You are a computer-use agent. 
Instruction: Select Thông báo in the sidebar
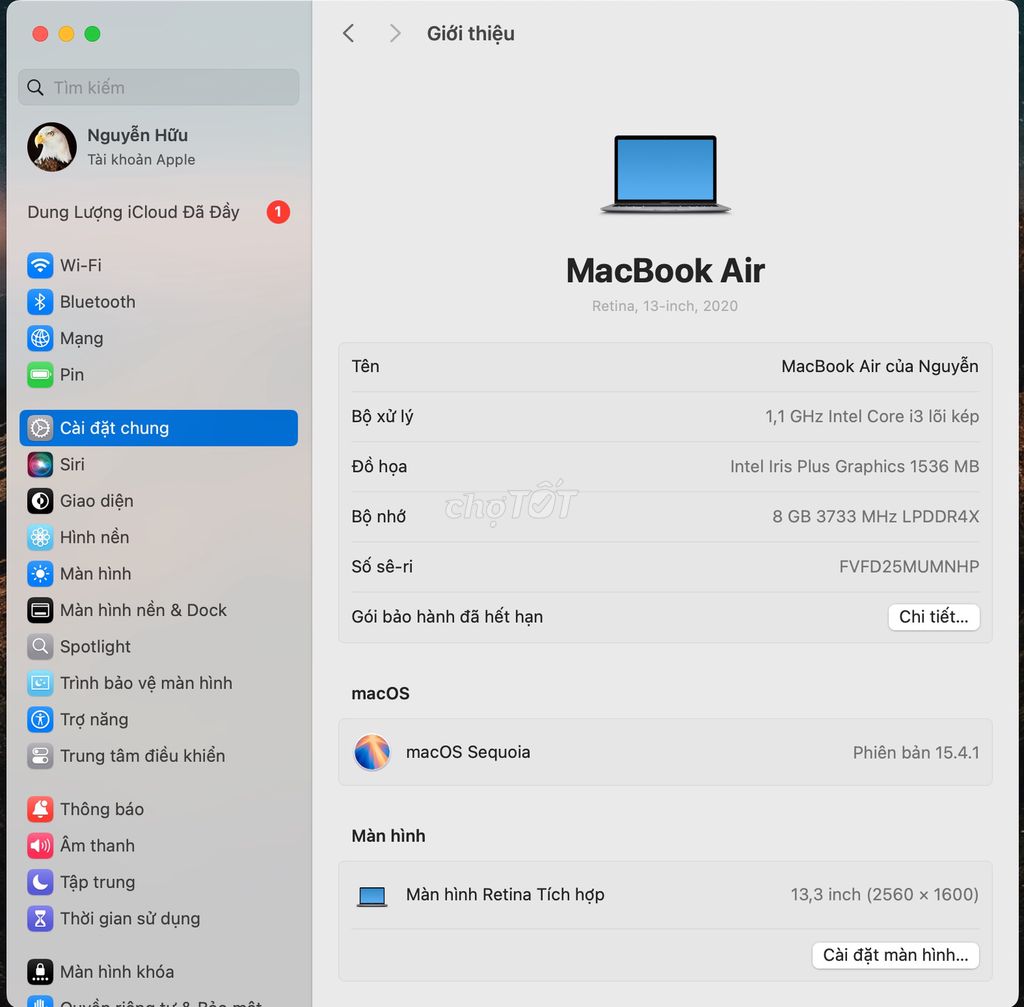point(159,809)
